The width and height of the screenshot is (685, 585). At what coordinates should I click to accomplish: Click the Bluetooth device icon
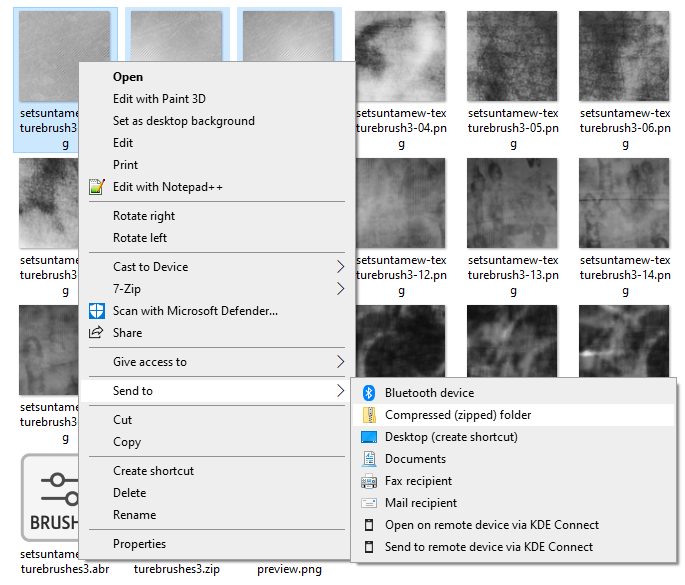pyautogui.click(x=368, y=393)
